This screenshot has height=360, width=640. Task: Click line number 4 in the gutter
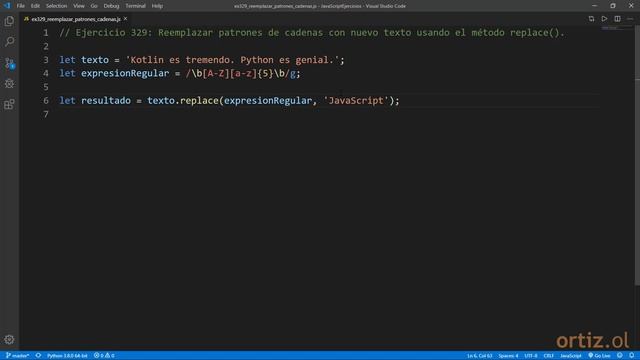[46, 73]
